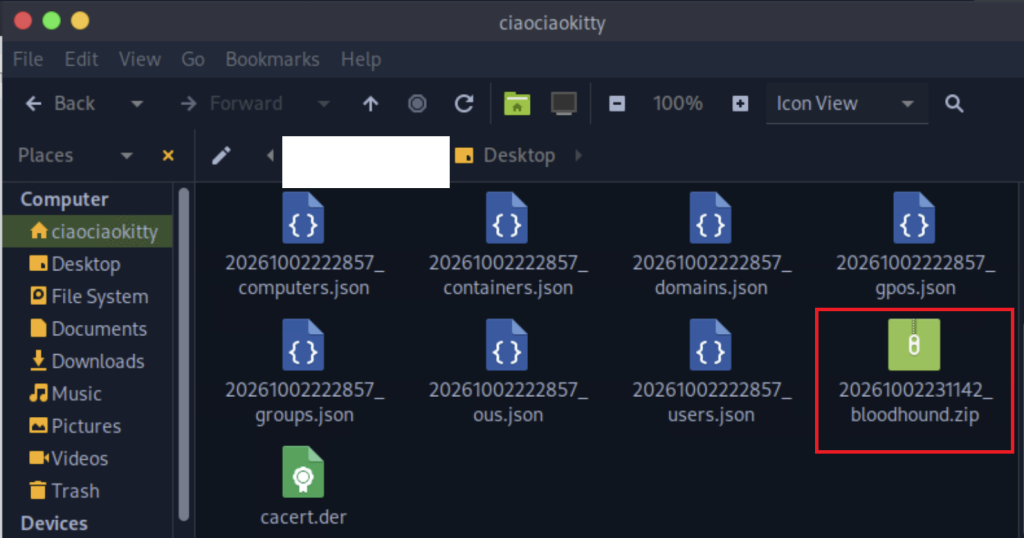Select the domains.json file icon
Viewport: 1024px width, 538px height.
pyautogui.click(x=711, y=218)
